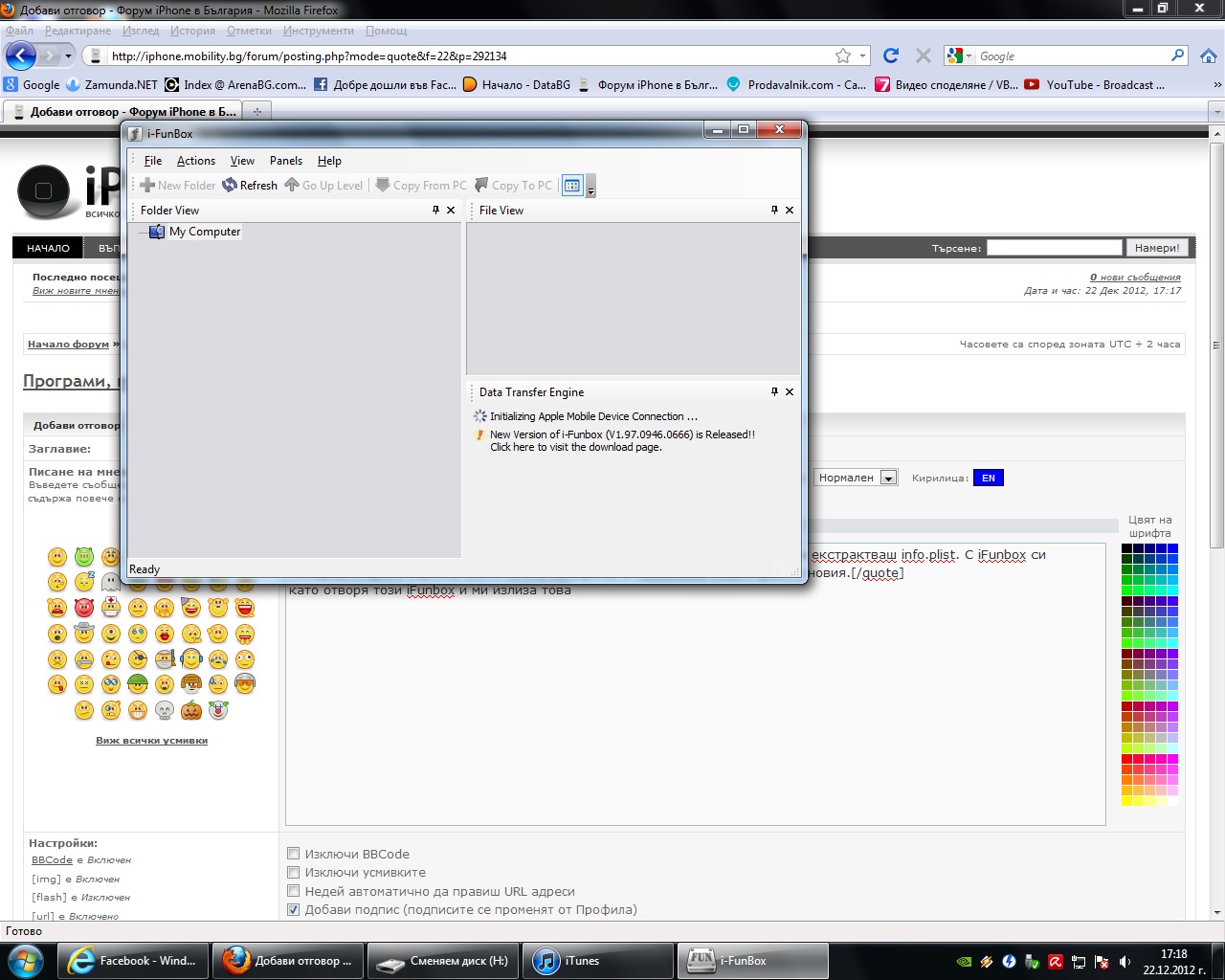Click Go Up Level in i-FunBox toolbar
Screen dimensions: 1225x980
click(x=324, y=186)
